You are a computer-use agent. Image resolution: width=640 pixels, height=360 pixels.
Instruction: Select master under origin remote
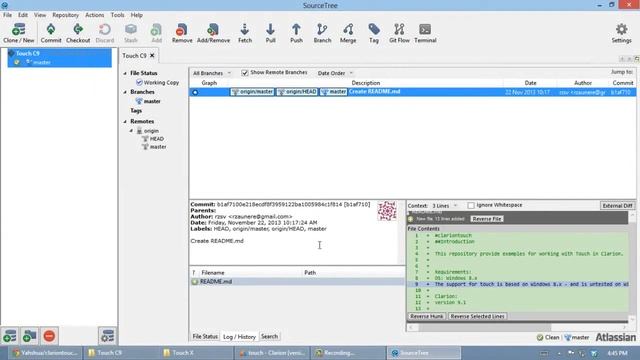tap(158, 147)
